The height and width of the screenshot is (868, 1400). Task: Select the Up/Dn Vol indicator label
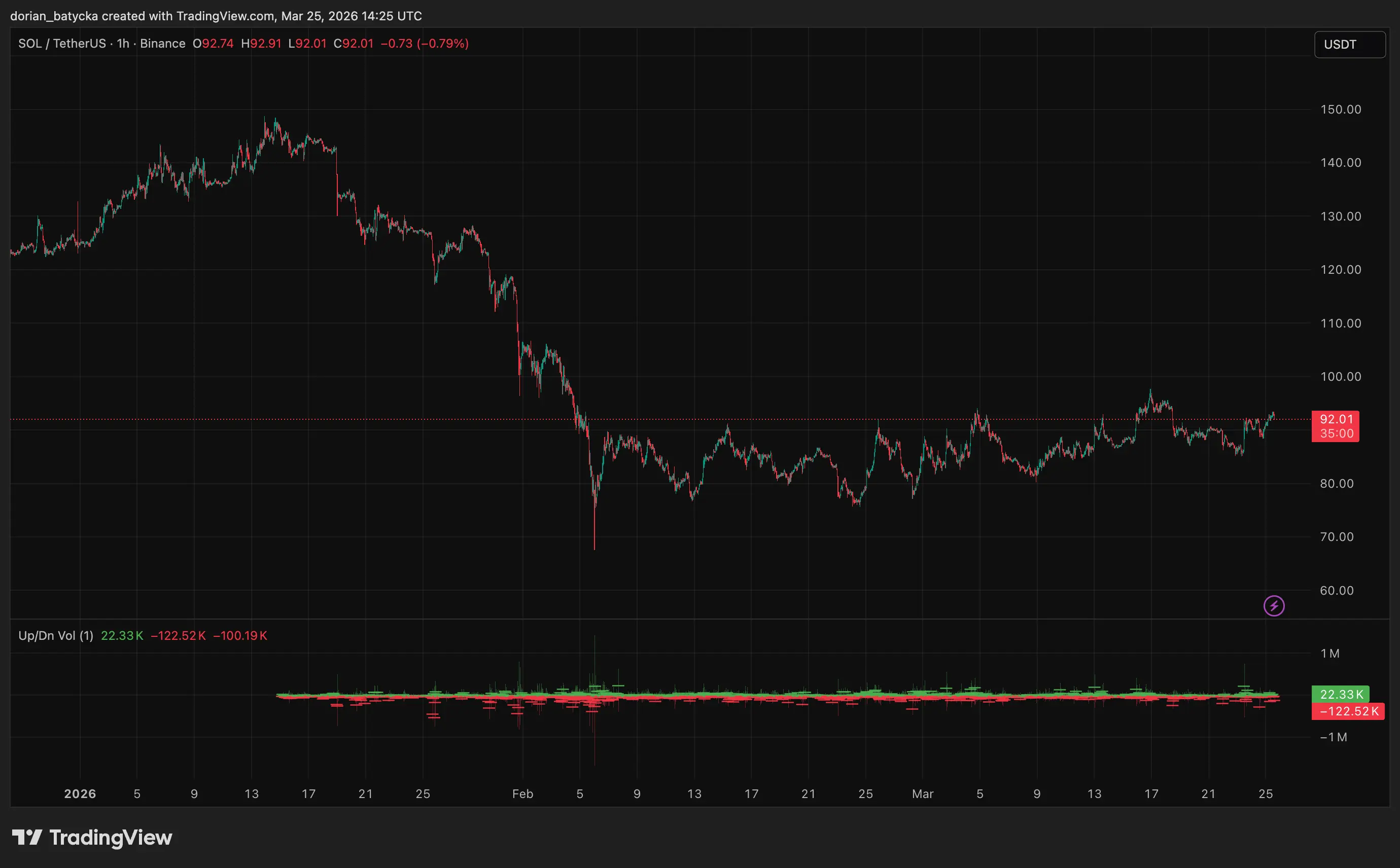[56, 635]
